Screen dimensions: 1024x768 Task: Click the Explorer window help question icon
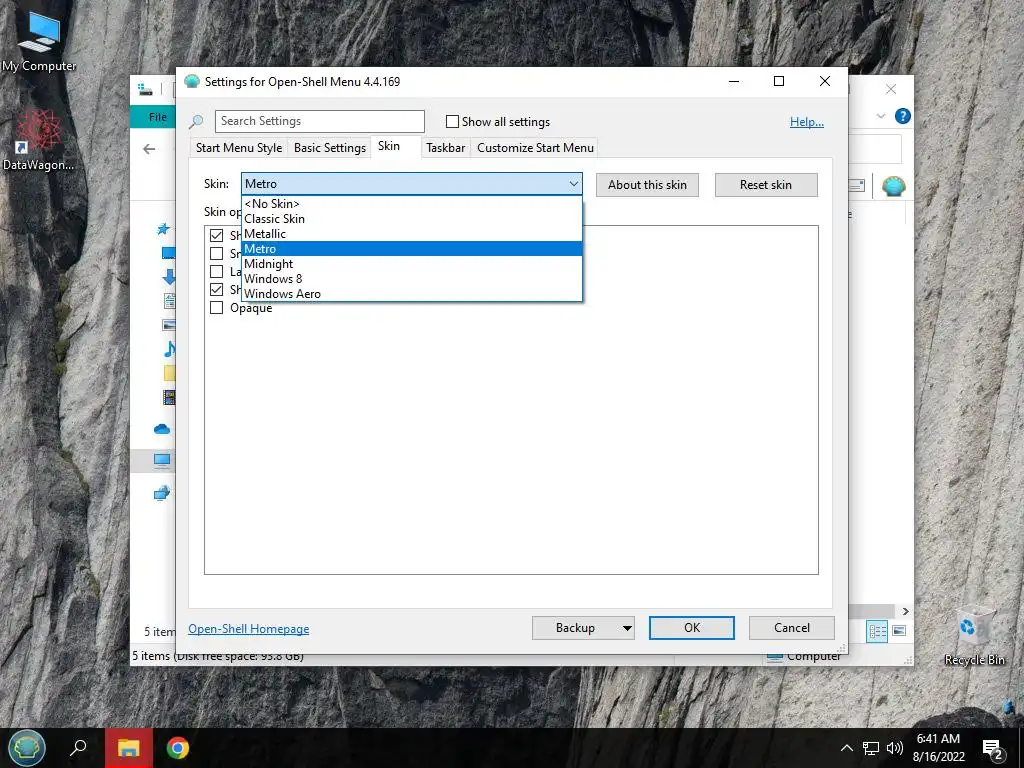(903, 116)
